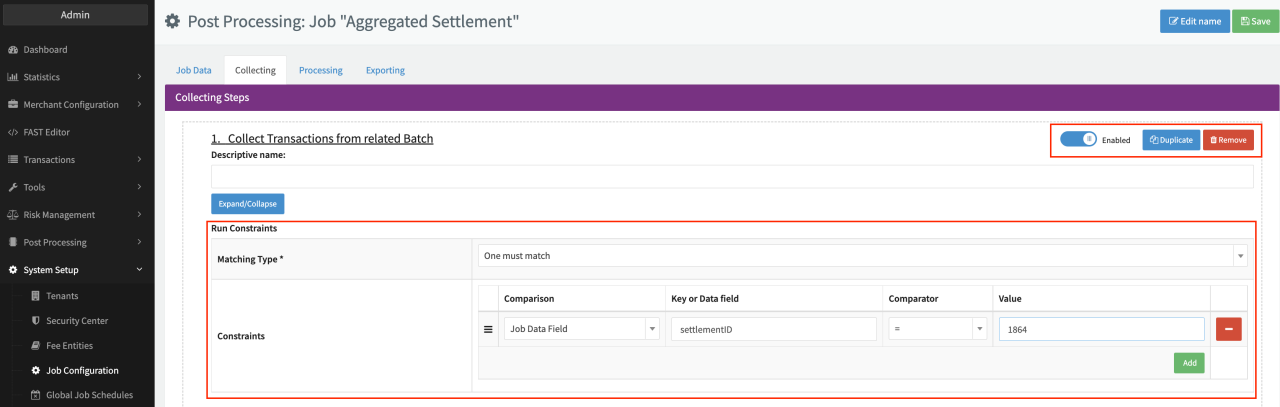Click the Statistics chart icon

click(x=13, y=77)
